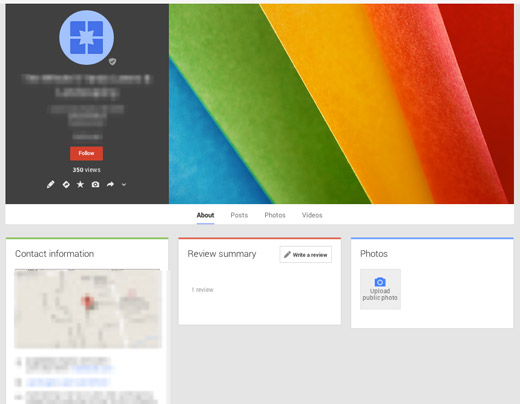Image resolution: width=520 pixels, height=404 pixels.
Task: Go to the Videos tab
Action: [x=312, y=215]
